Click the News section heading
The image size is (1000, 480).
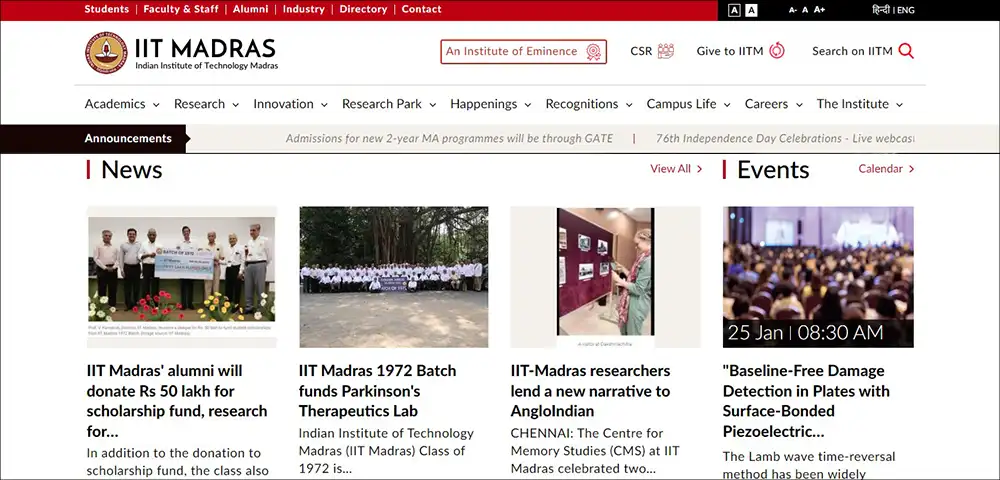coord(131,170)
